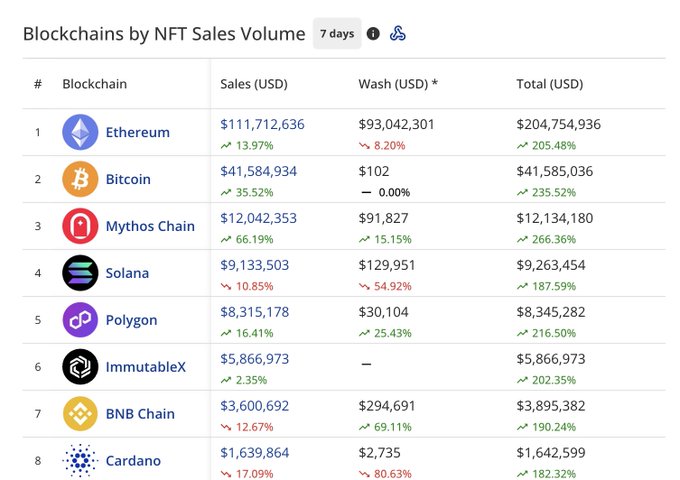
Task: Click Bitcoin sales change 35.52%
Action: click(247, 192)
